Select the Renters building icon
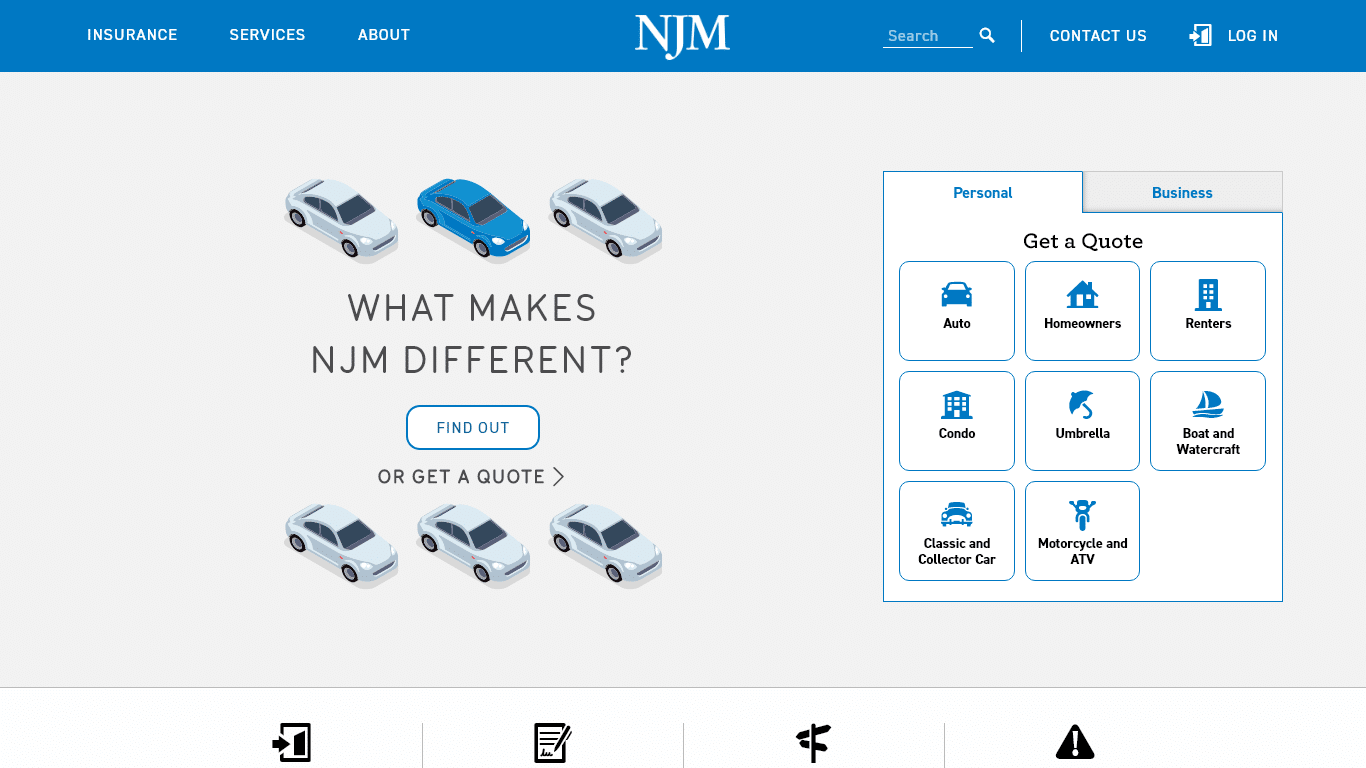Screen dimensions: 1366x768 coord(1208,296)
